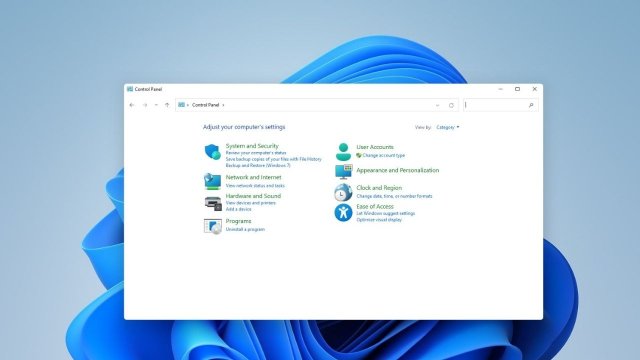Open recent locations dropdown arrow
This screenshot has height=360, width=640.
156,105
